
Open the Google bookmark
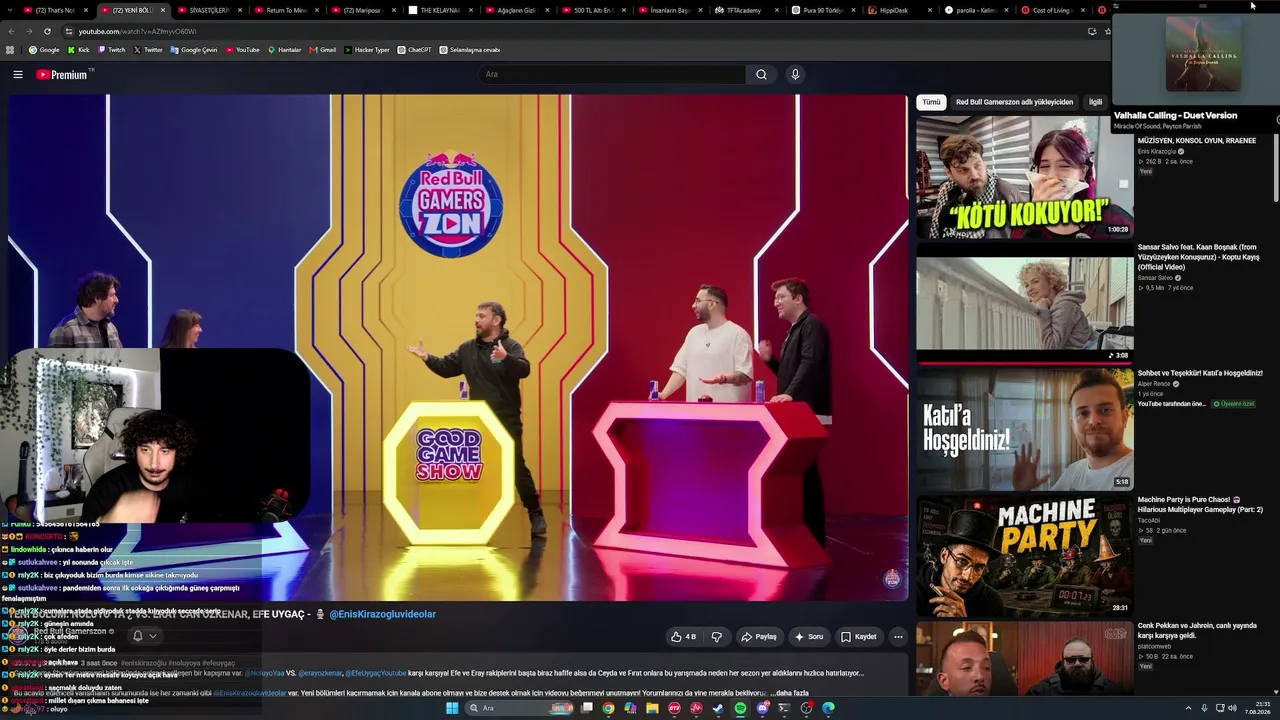coord(44,50)
